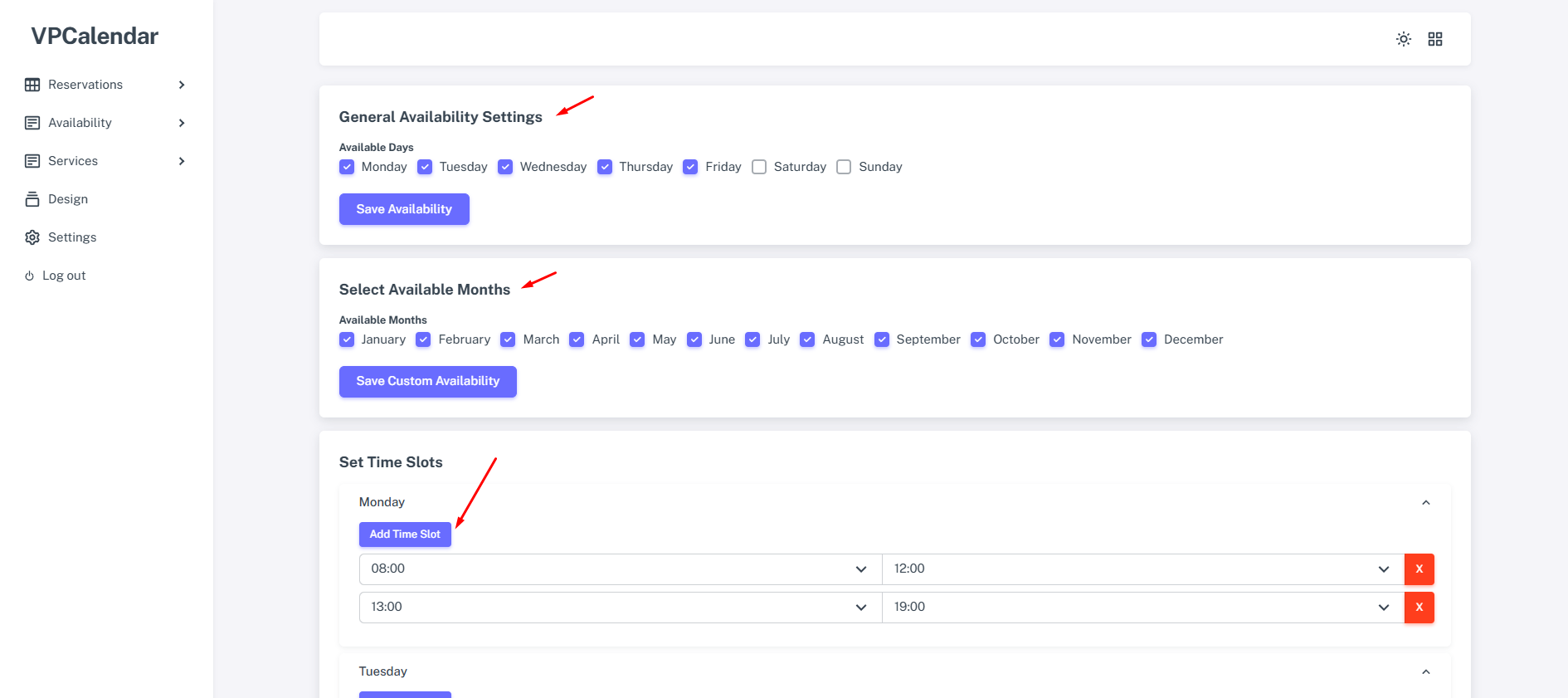Check the Sunday availability box
Image resolution: width=1568 pixels, height=698 pixels.
click(x=844, y=167)
